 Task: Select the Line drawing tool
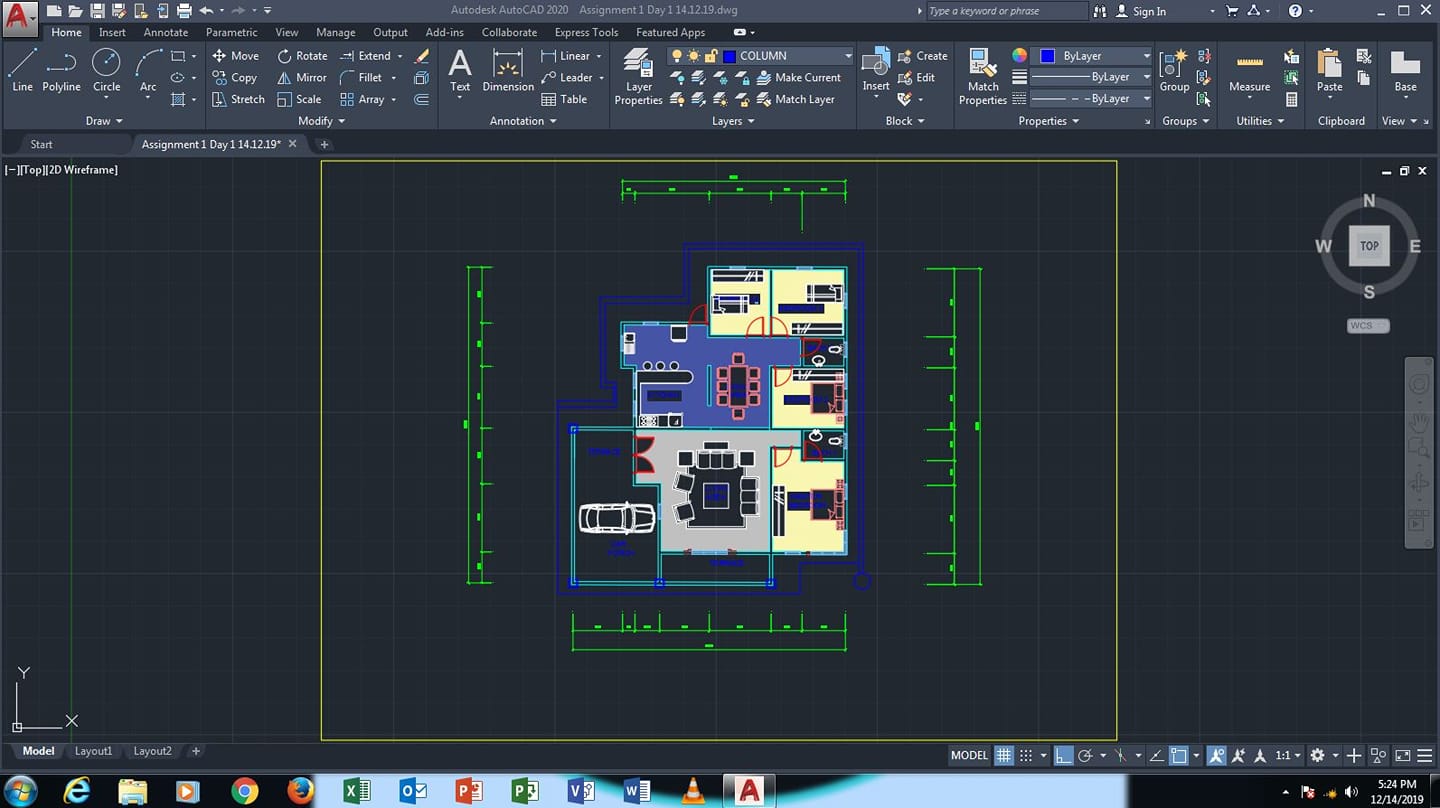pos(22,71)
